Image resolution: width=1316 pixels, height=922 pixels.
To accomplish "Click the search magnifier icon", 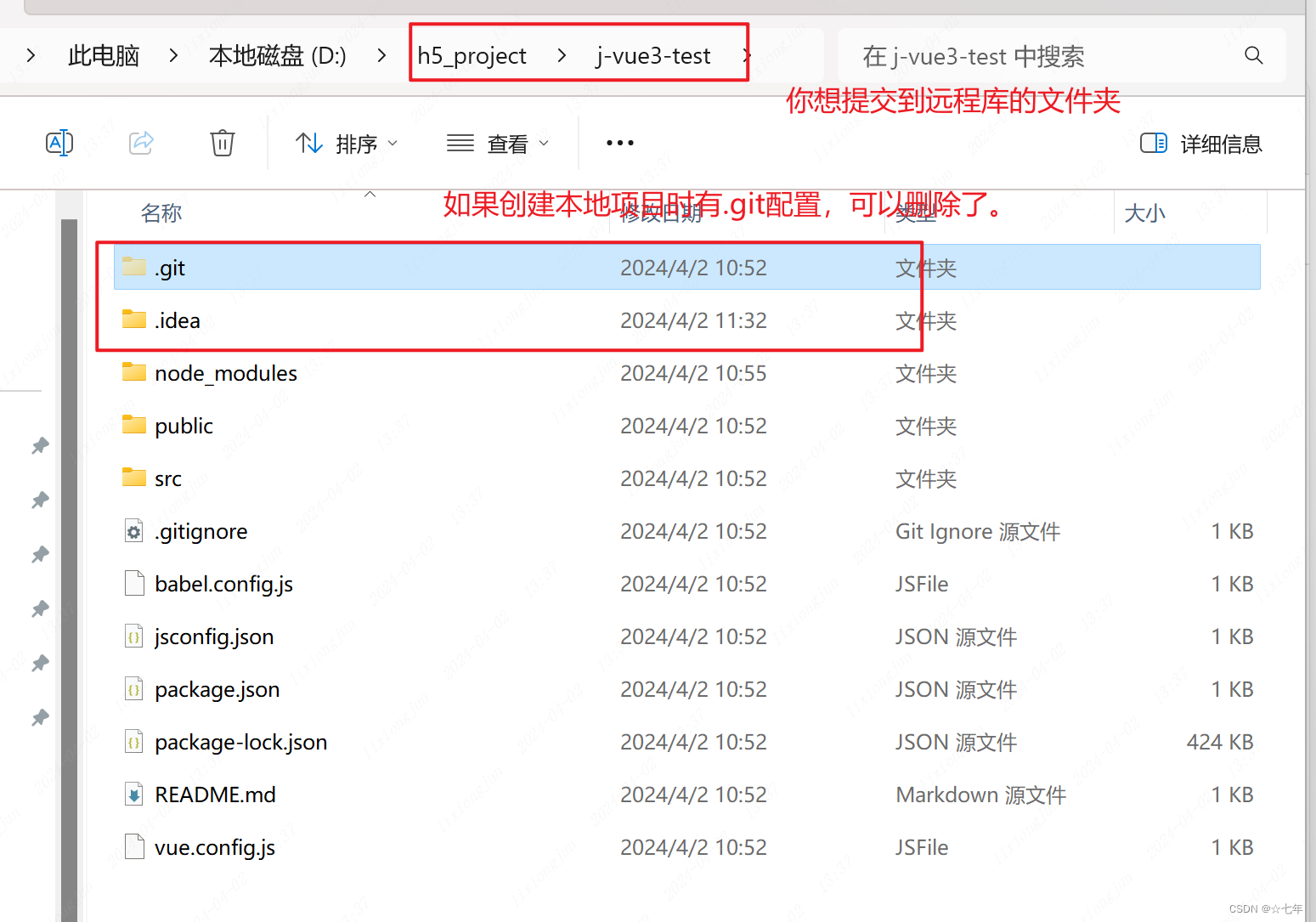I will pyautogui.click(x=1253, y=56).
